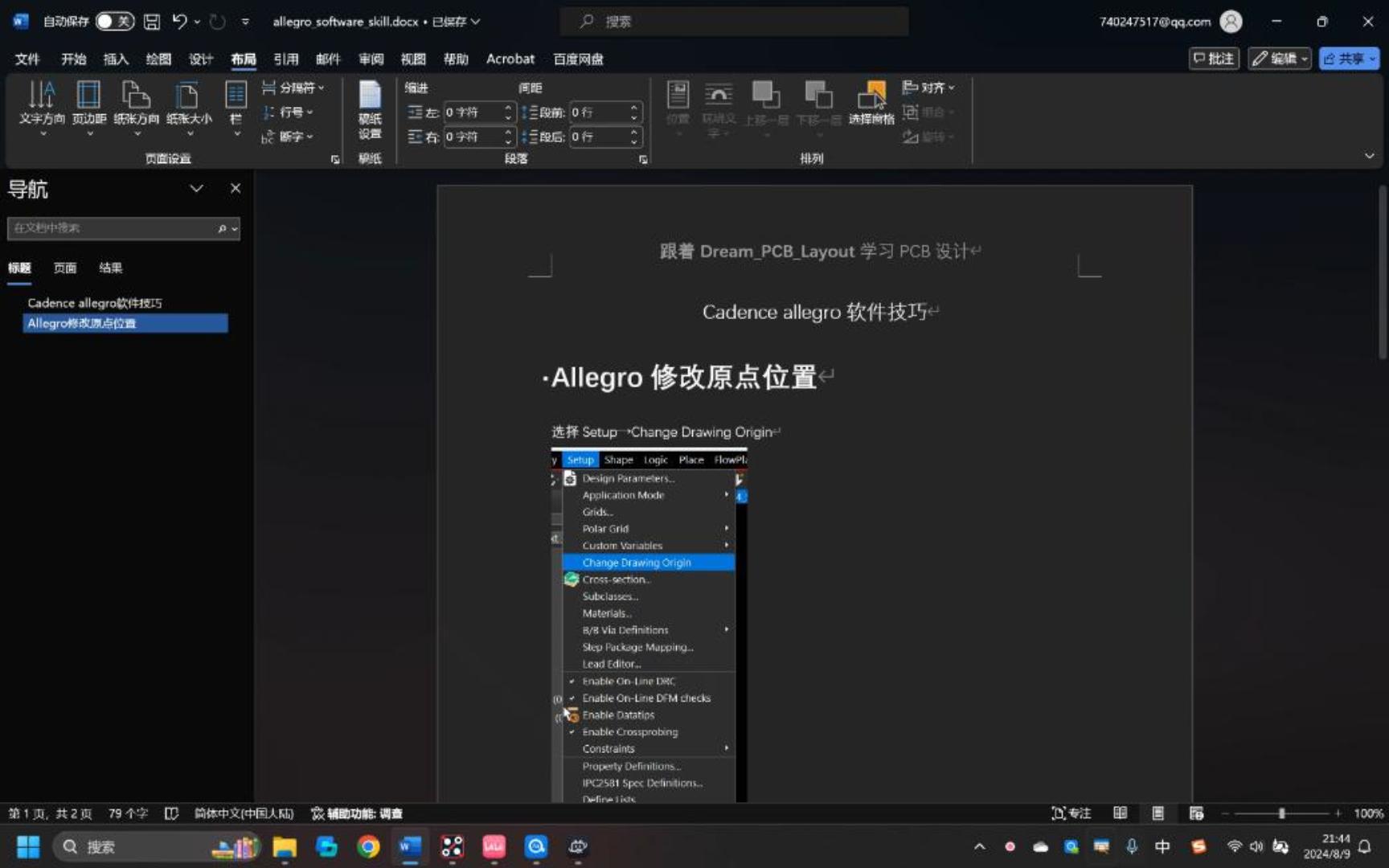The width and height of the screenshot is (1389, 868).
Task: Open Navigation pane options dropdown
Action: tap(196, 188)
